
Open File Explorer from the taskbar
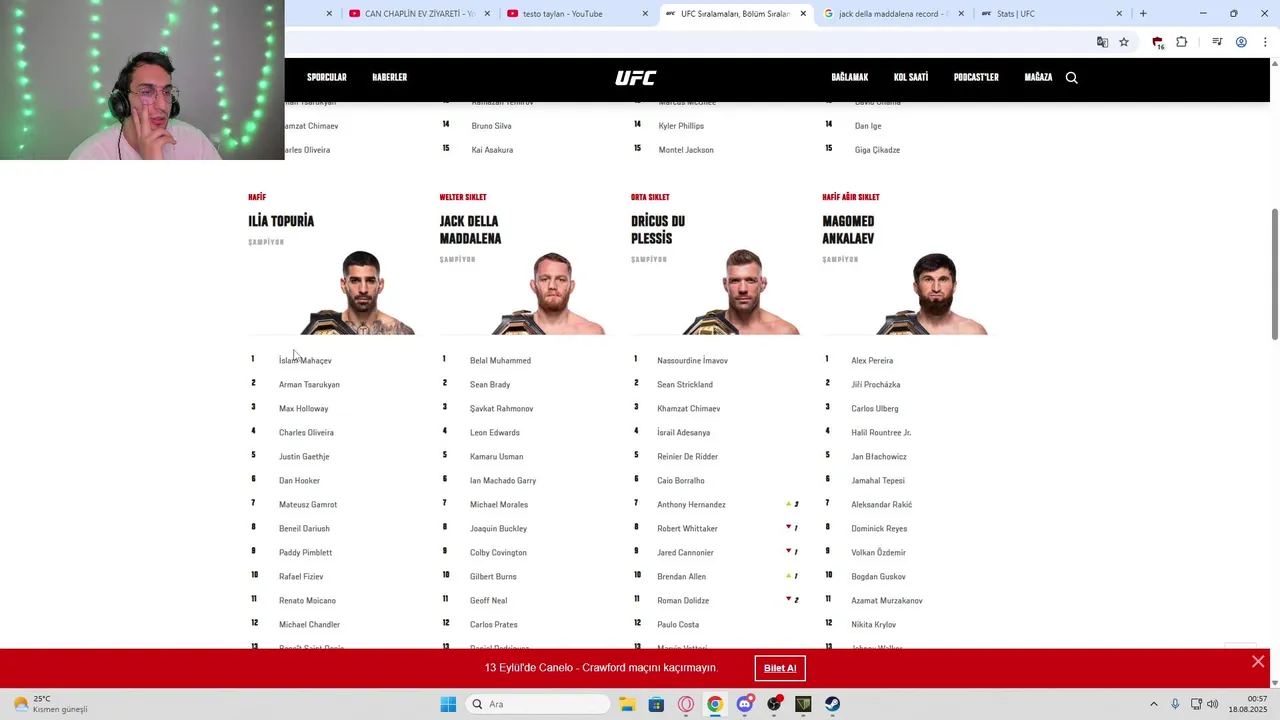point(627,704)
